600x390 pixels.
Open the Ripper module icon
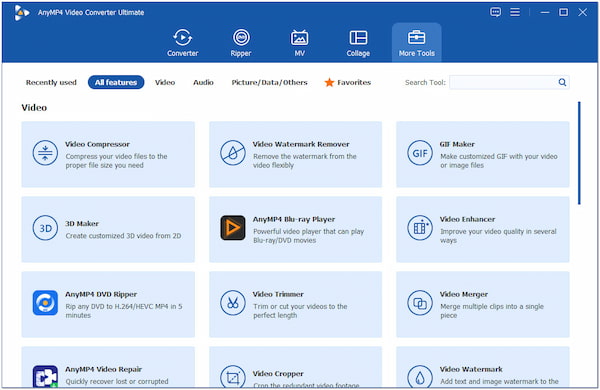pos(241,38)
